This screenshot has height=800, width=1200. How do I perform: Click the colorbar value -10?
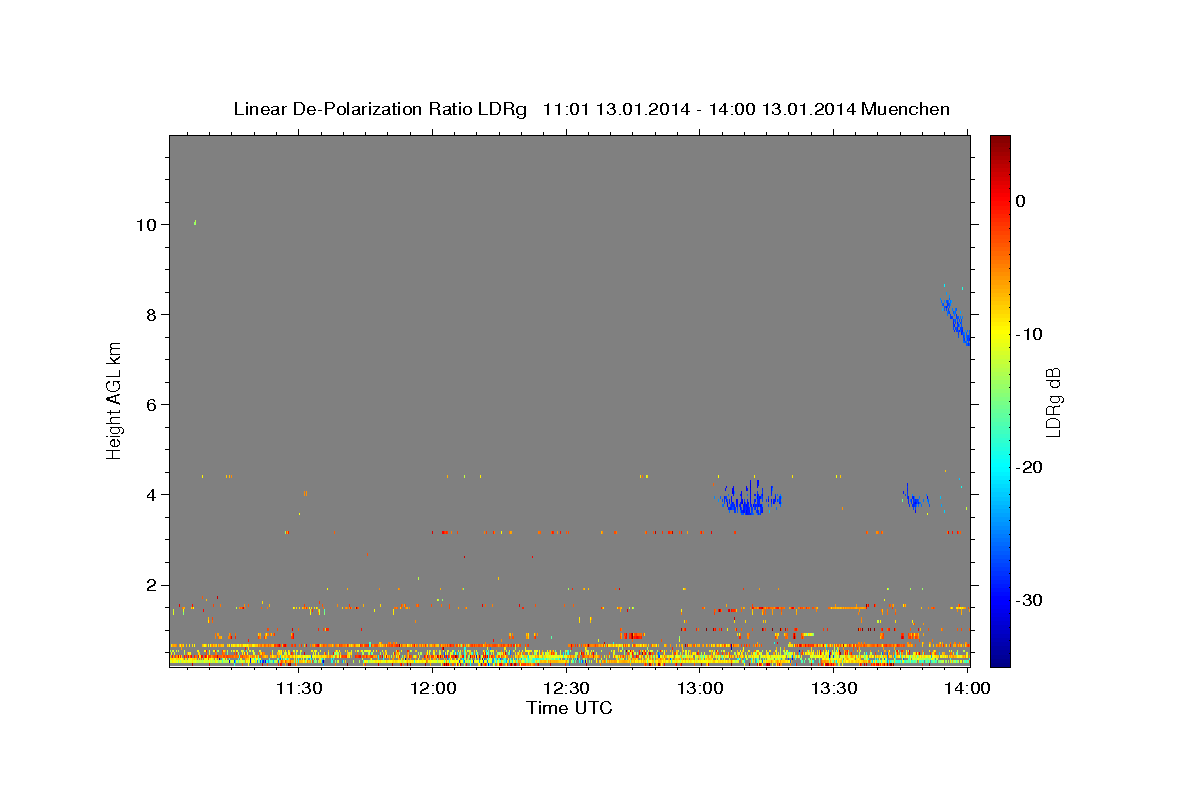click(1030, 334)
